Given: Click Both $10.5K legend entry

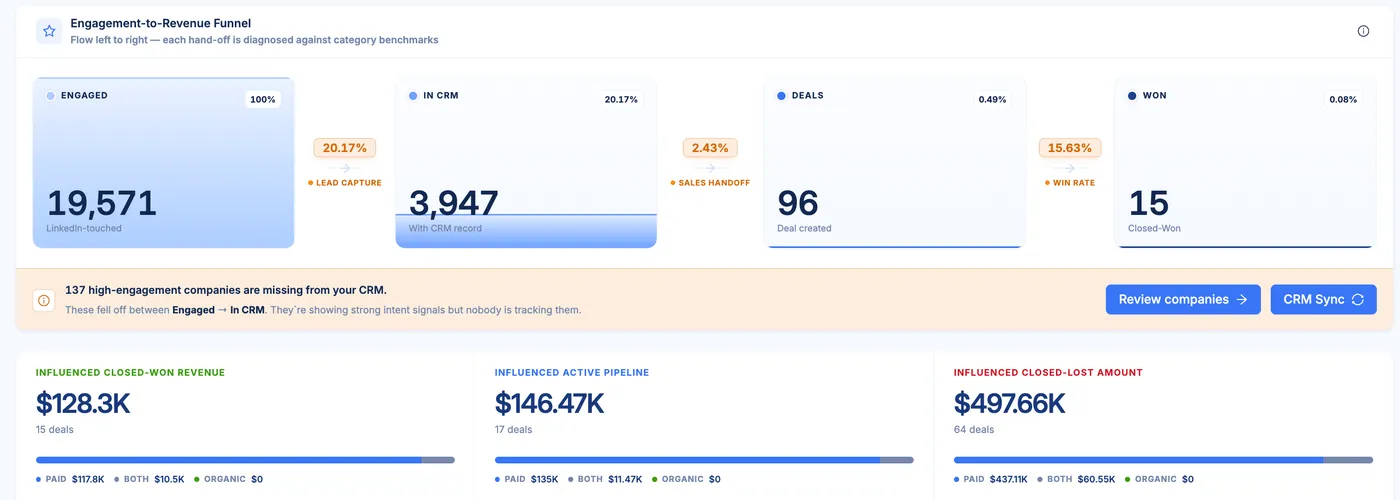Looking at the screenshot, I should coord(149,479).
